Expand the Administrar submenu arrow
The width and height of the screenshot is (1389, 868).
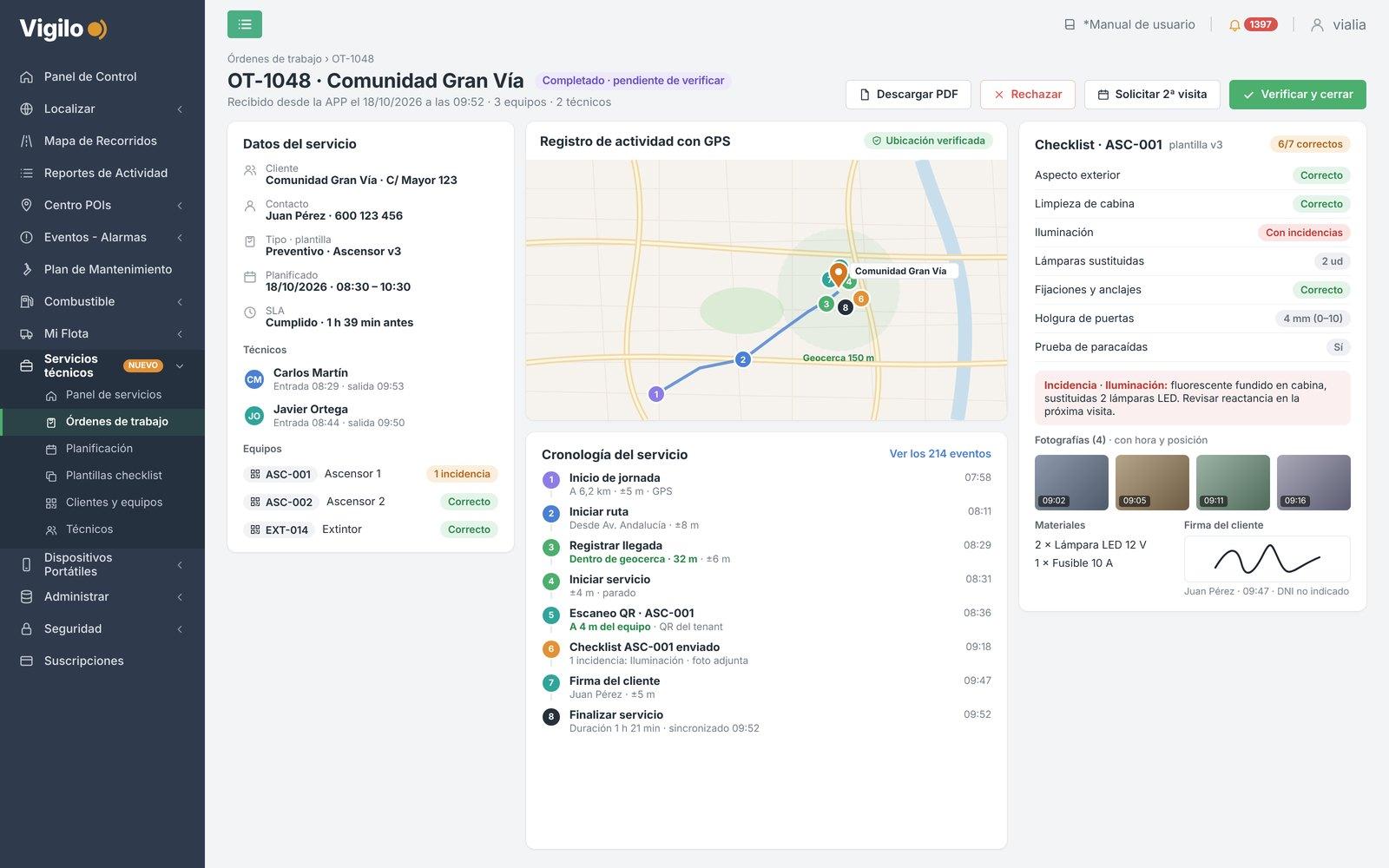[x=180, y=597]
